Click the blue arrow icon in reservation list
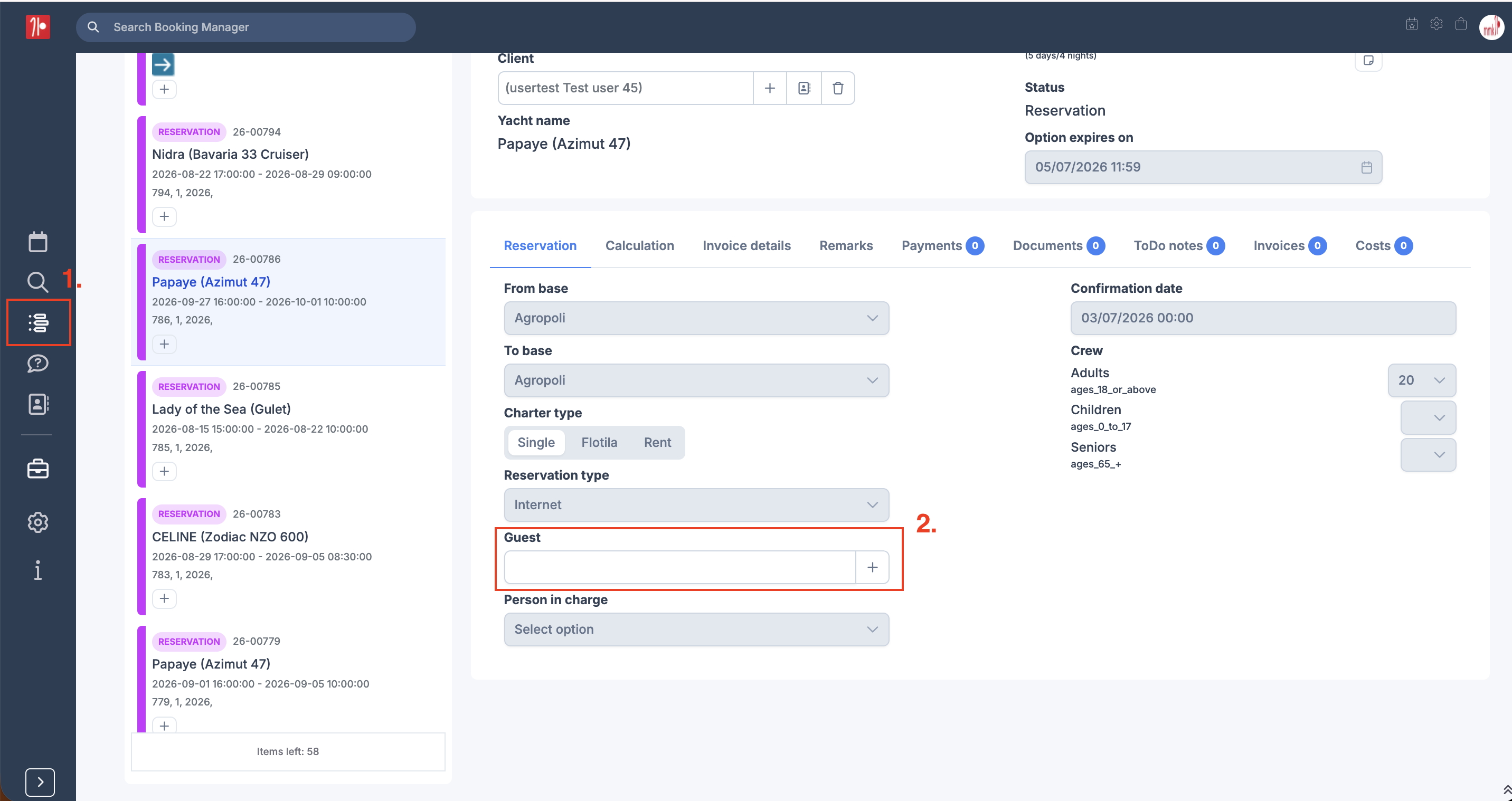 163,64
